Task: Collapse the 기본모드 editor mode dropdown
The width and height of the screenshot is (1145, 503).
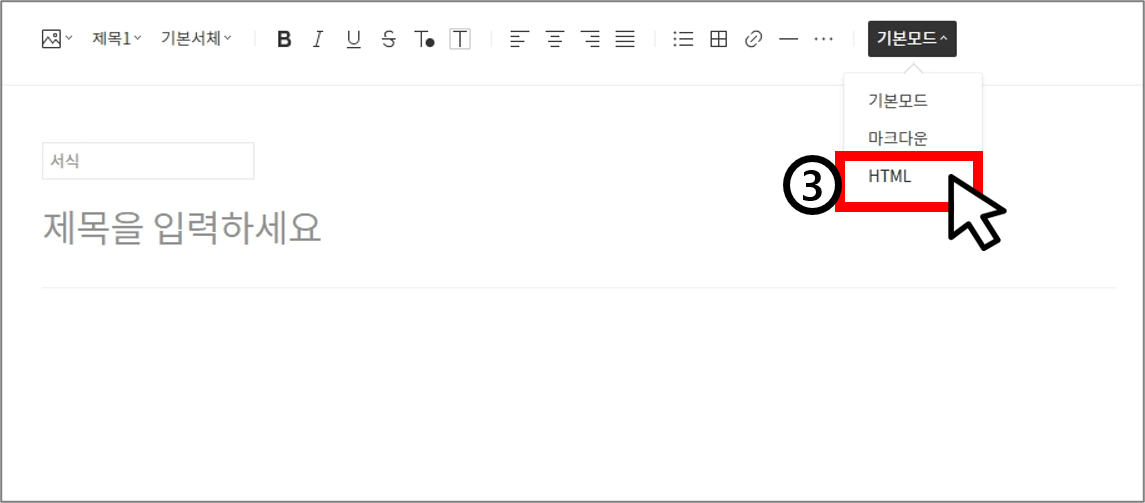Action: tap(912, 39)
